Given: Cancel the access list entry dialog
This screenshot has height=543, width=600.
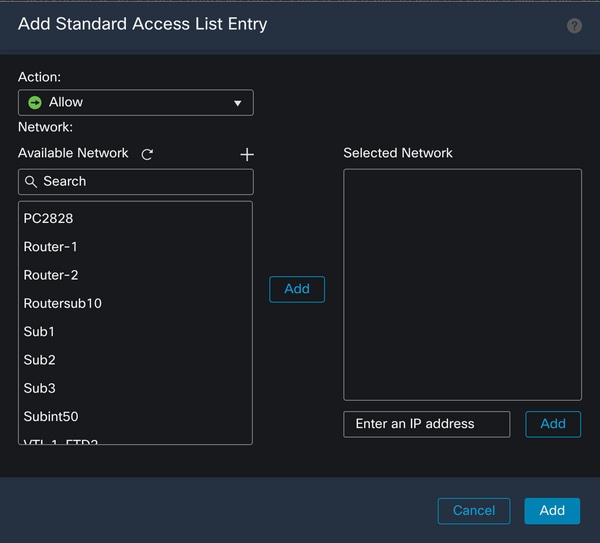Looking at the screenshot, I should 474,511.
